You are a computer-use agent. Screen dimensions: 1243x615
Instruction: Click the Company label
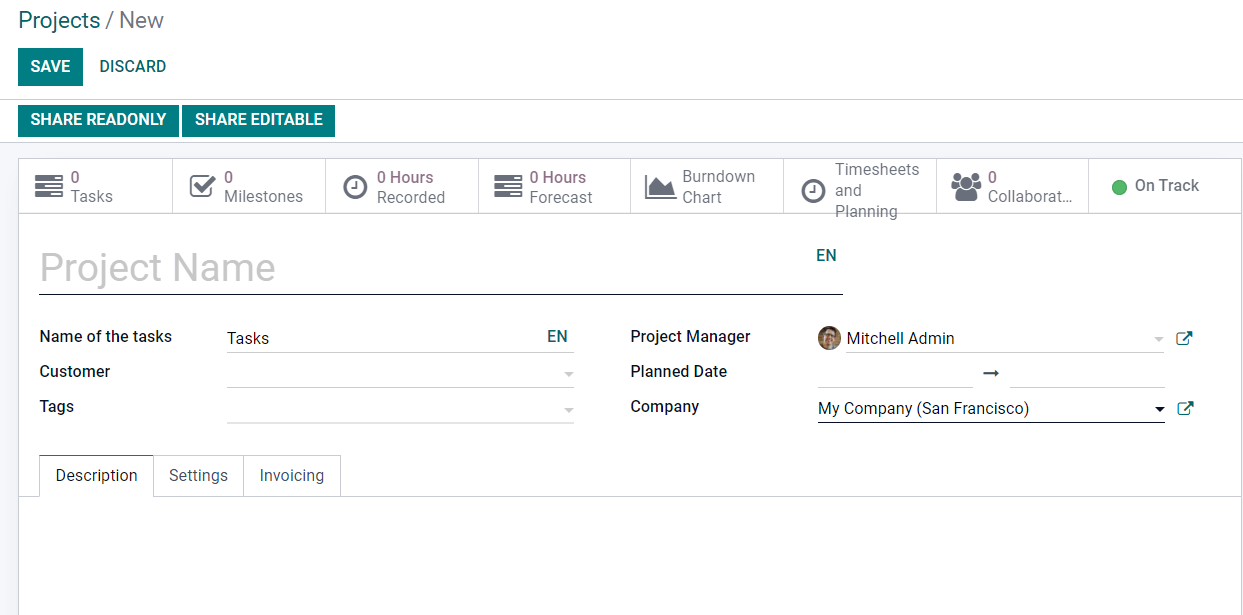[665, 407]
